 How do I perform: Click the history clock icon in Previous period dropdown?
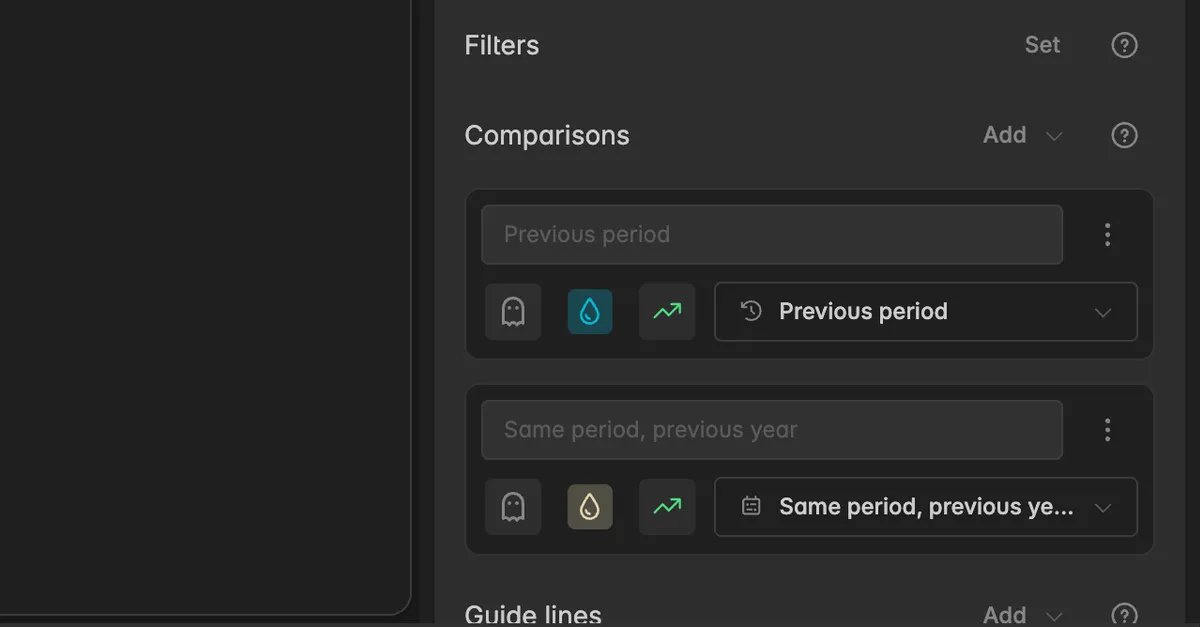[x=751, y=311]
